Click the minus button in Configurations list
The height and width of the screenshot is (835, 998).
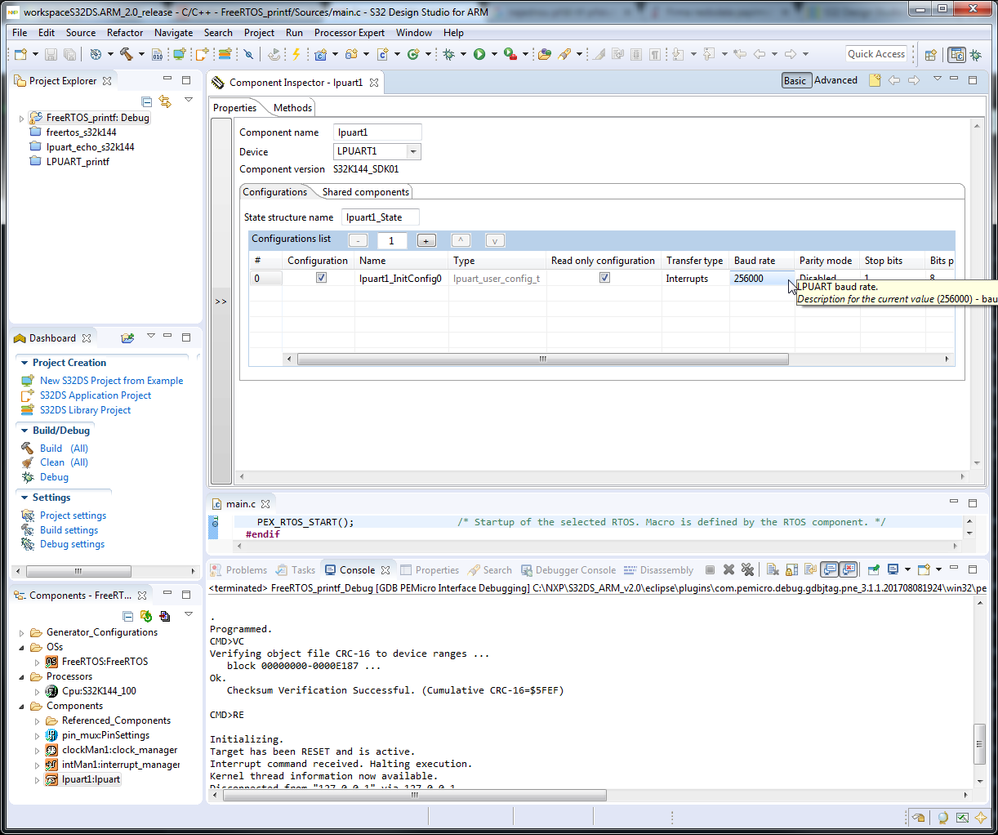pyautogui.click(x=358, y=241)
